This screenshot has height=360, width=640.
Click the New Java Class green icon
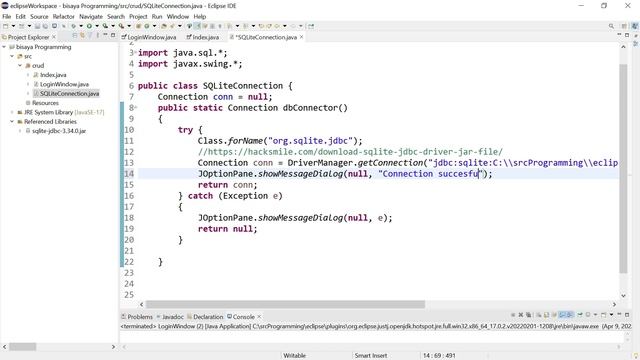(147, 26)
